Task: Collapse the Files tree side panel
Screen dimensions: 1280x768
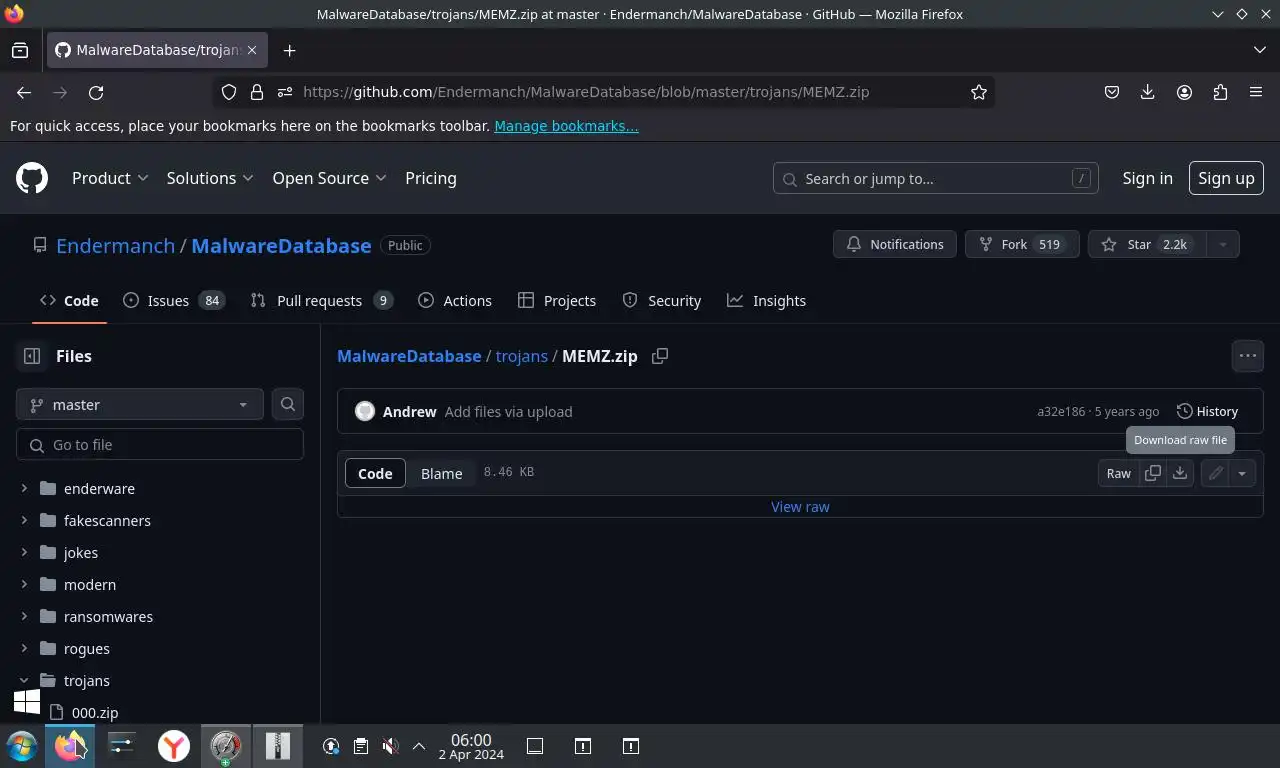Action: [32, 356]
